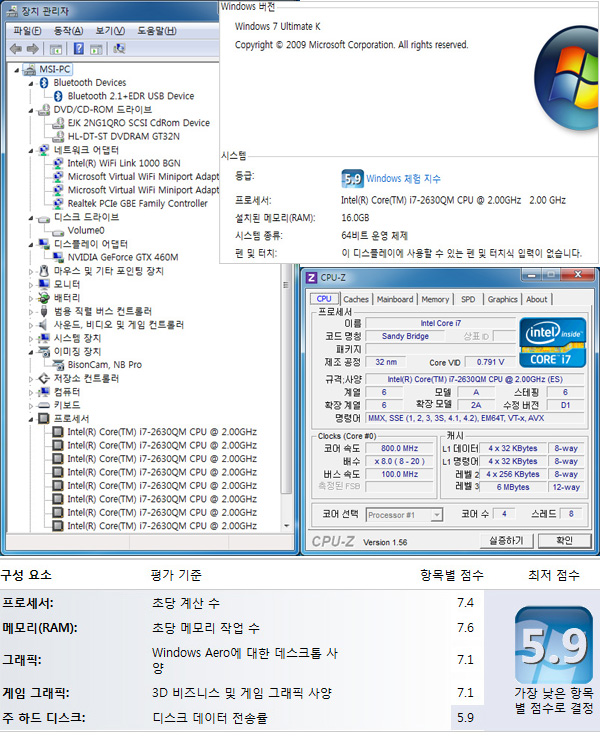The width and height of the screenshot is (600, 736).
Task: Expand the 범용 직렬 버스 컨트롤러 node
Action: coord(31,312)
